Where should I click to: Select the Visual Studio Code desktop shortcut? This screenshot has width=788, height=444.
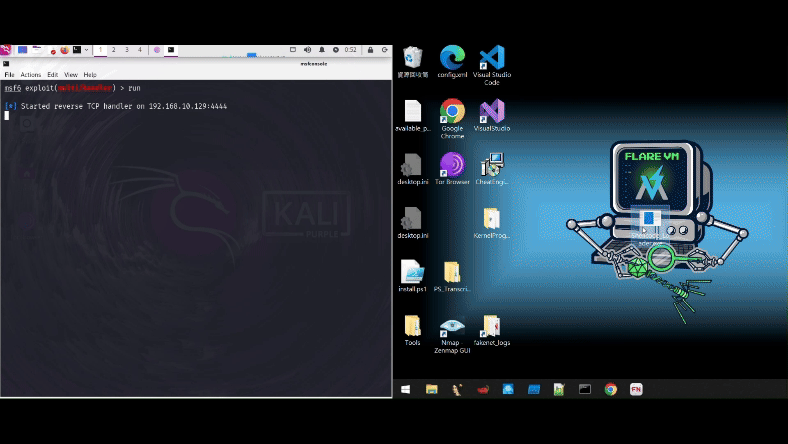(492, 65)
